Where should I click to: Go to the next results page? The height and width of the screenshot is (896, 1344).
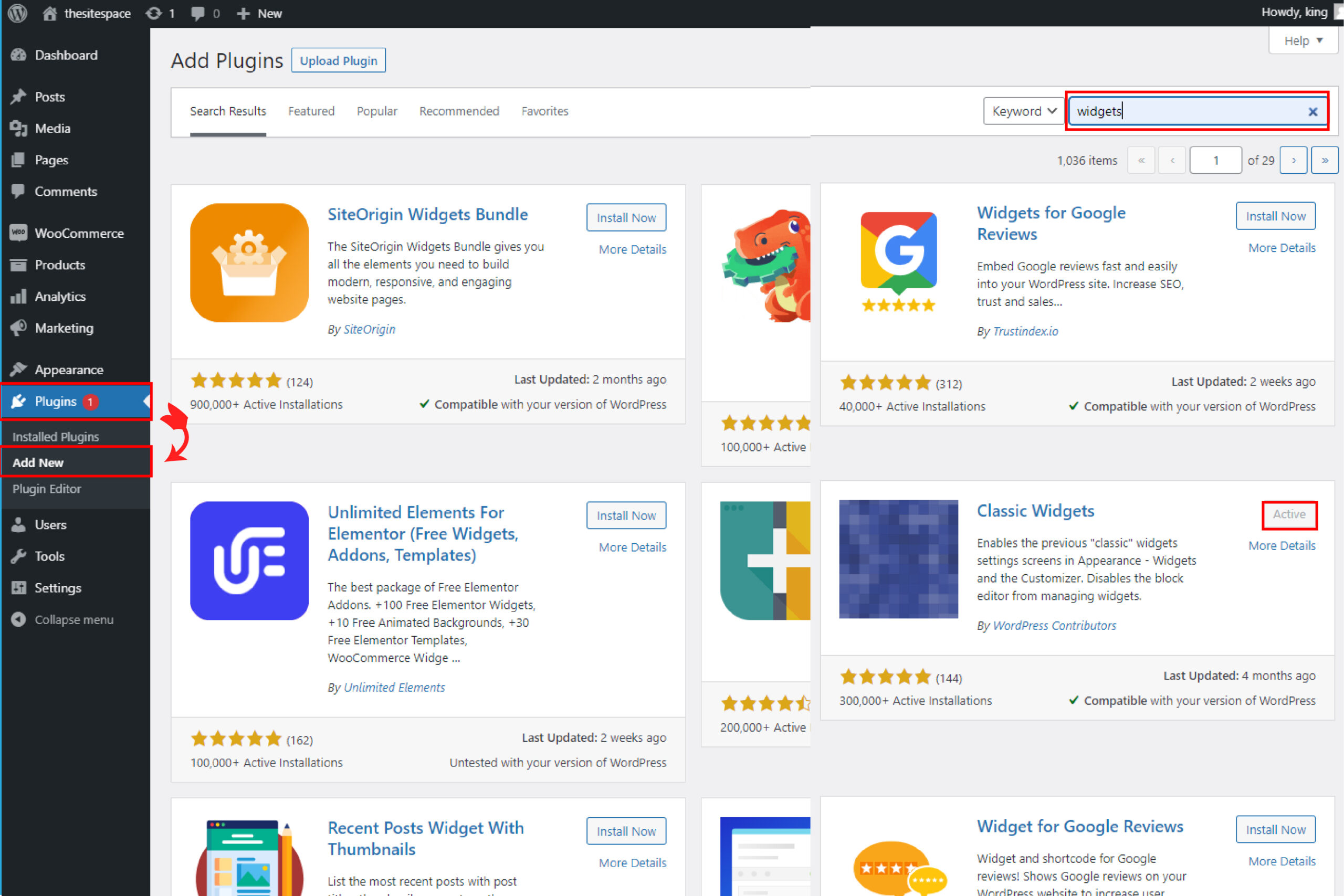pyautogui.click(x=1294, y=160)
